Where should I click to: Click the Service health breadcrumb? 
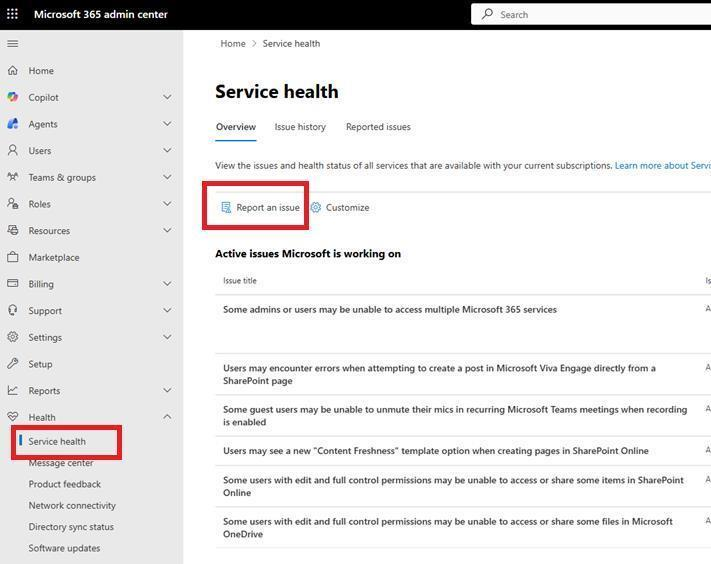[x=291, y=44]
